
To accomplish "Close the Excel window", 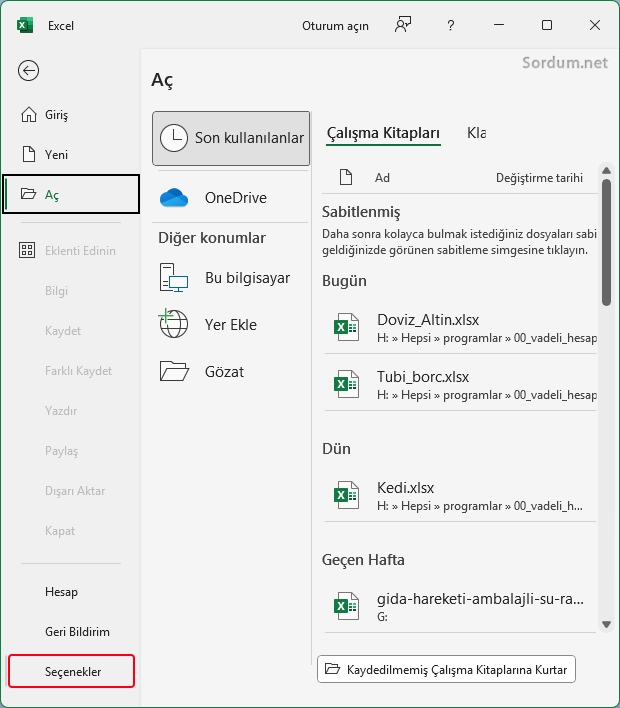I will pos(595,25).
